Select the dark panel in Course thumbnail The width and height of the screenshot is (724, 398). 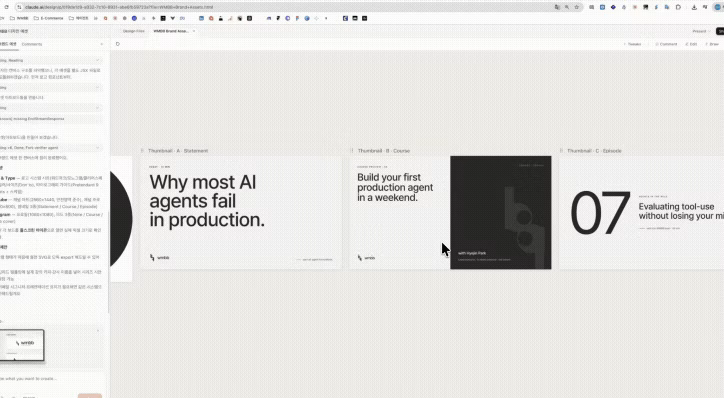501,212
